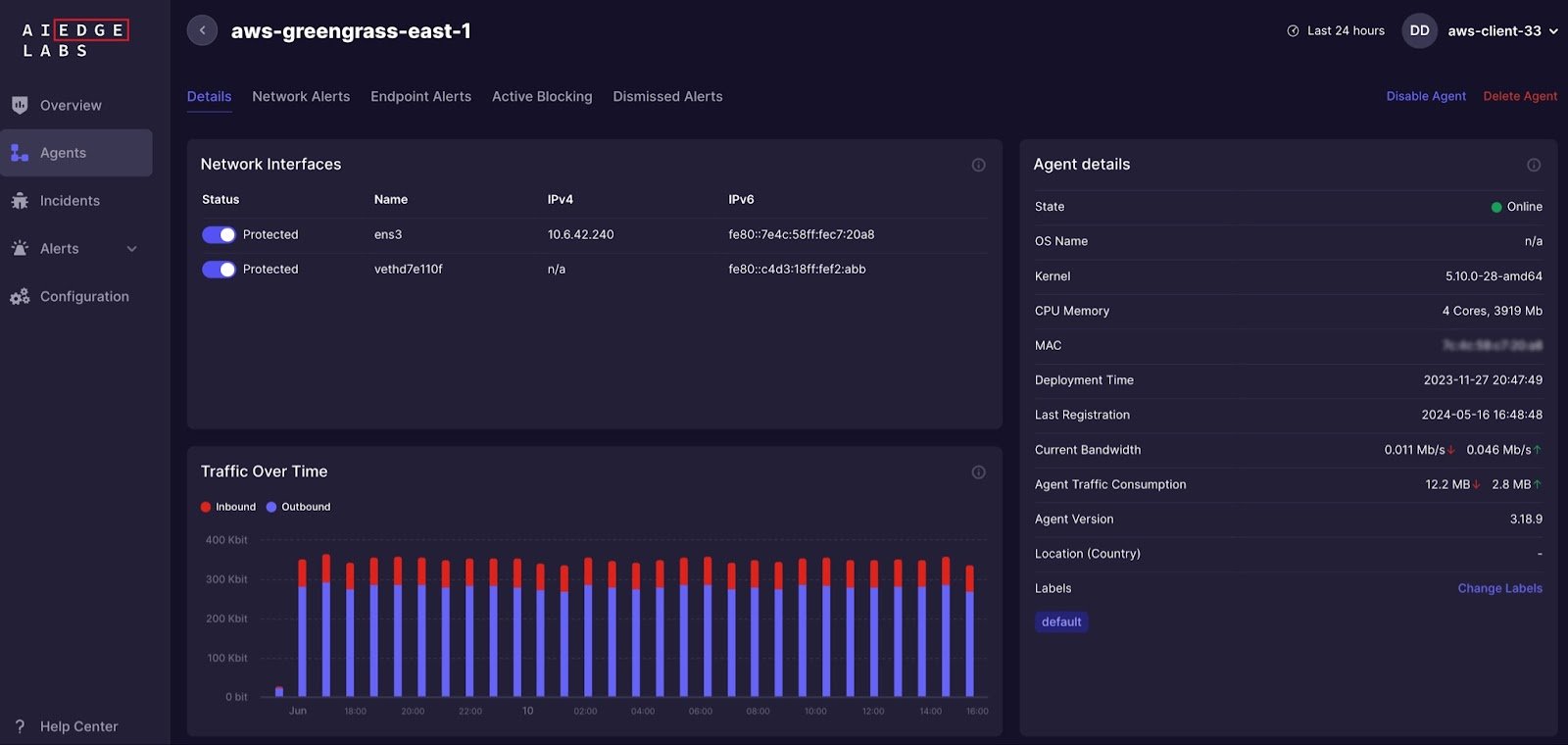This screenshot has height=745, width=1568.
Task: Switch to the Active Blocking tab
Action: 542,96
